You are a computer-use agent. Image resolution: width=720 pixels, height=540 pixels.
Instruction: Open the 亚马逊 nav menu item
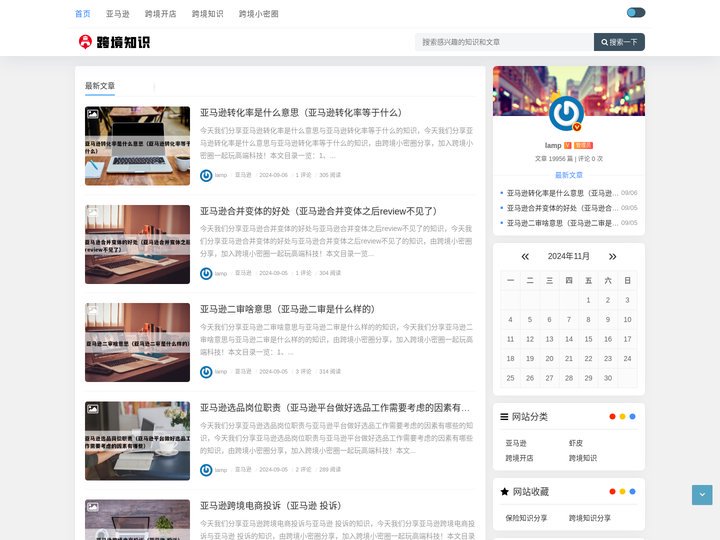click(x=118, y=14)
